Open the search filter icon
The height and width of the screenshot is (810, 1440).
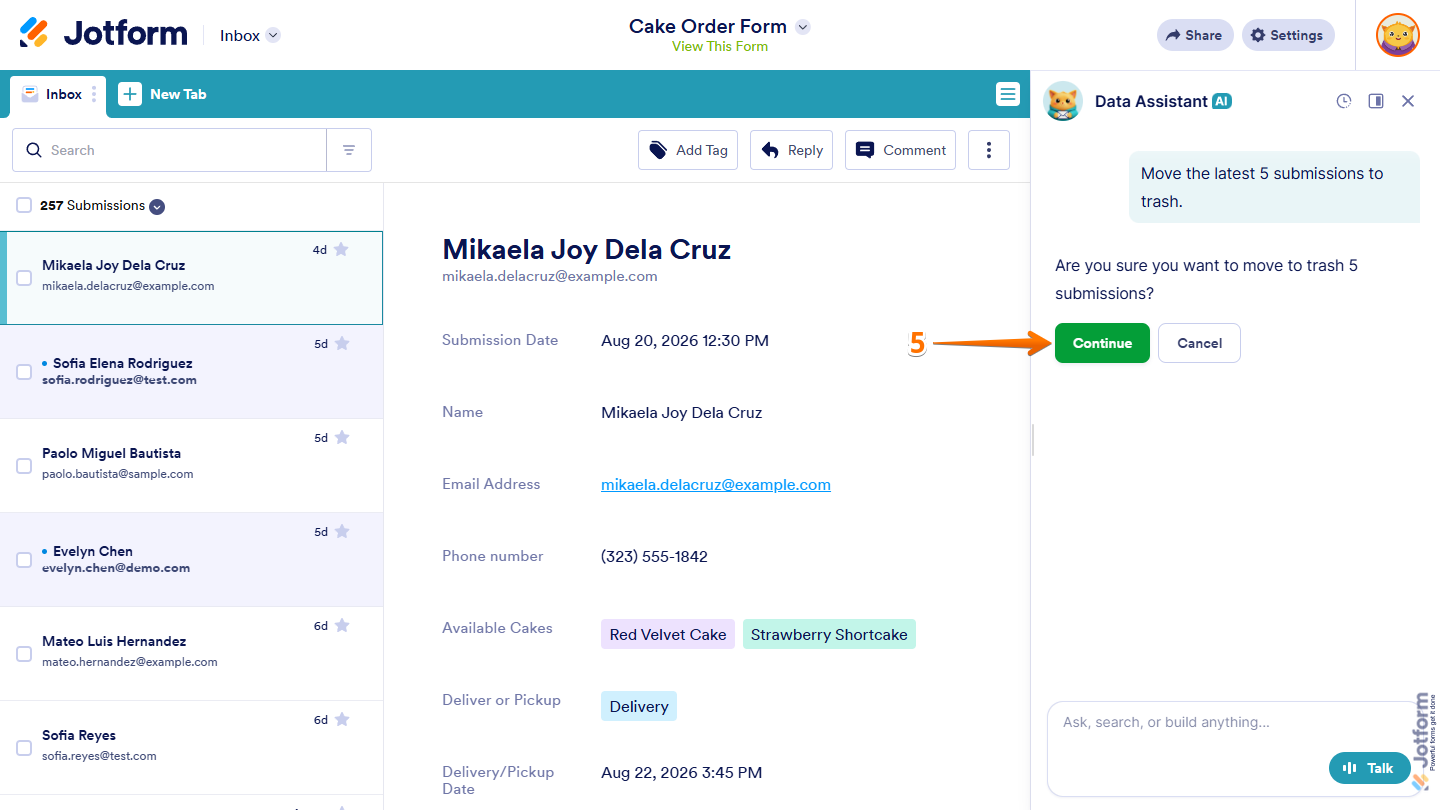[x=349, y=150]
